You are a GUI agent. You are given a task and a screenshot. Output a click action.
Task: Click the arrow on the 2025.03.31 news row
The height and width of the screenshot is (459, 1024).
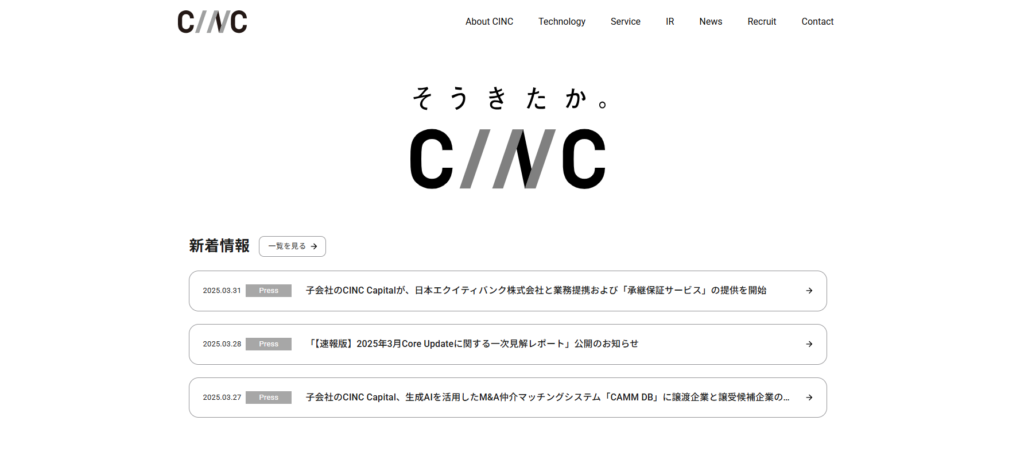coord(808,291)
